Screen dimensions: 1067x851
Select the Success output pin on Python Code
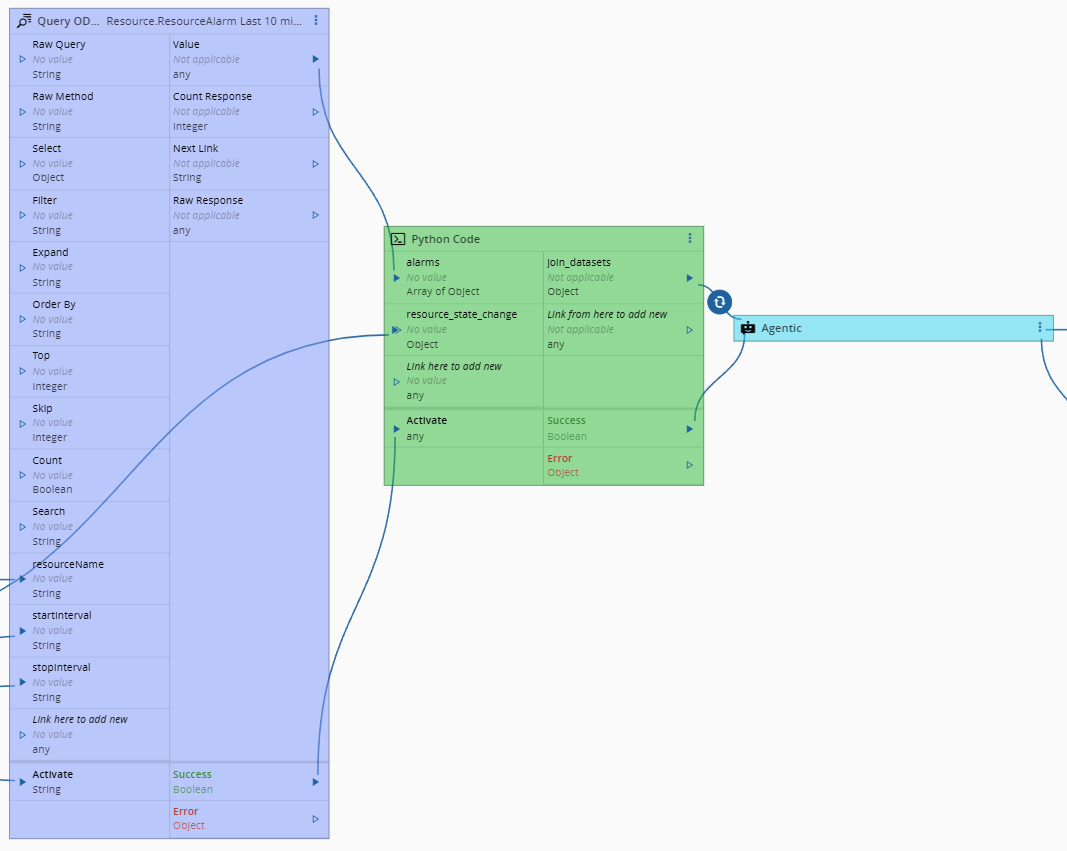(689, 429)
